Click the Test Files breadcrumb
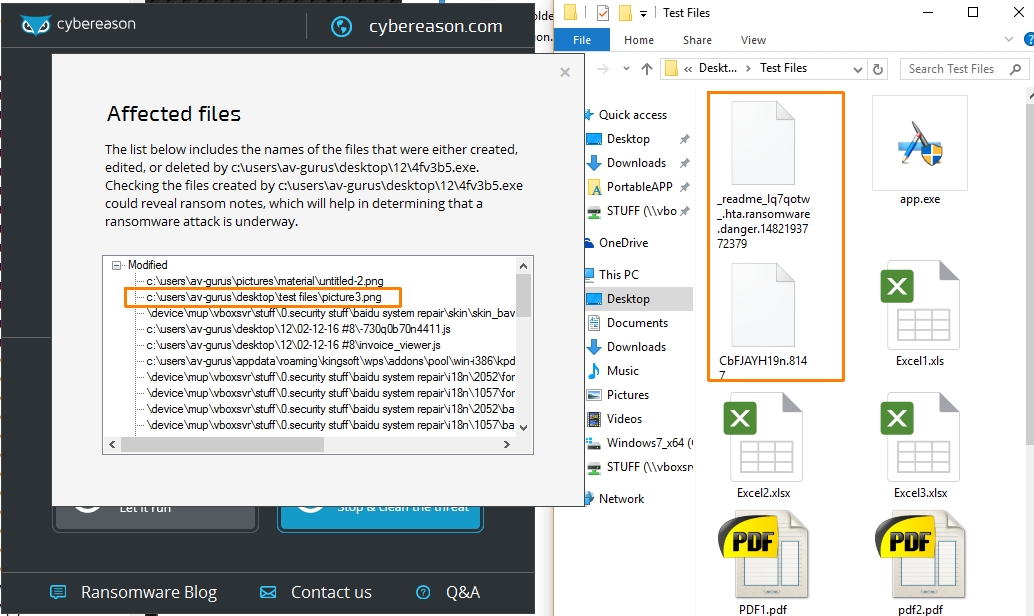1034x616 pixels. (x=783, y=68)
